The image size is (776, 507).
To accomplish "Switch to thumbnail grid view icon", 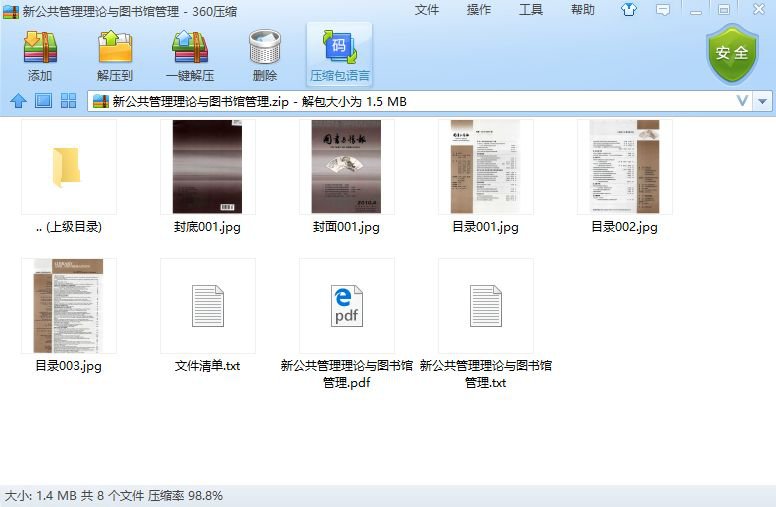I will (68, 101).
